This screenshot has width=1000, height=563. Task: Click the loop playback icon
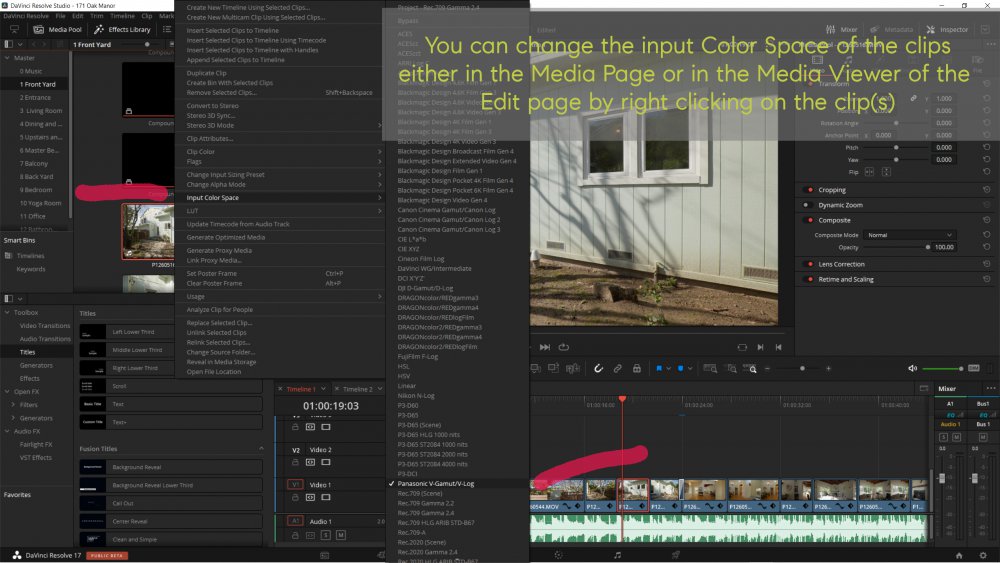tap(564, 347)
